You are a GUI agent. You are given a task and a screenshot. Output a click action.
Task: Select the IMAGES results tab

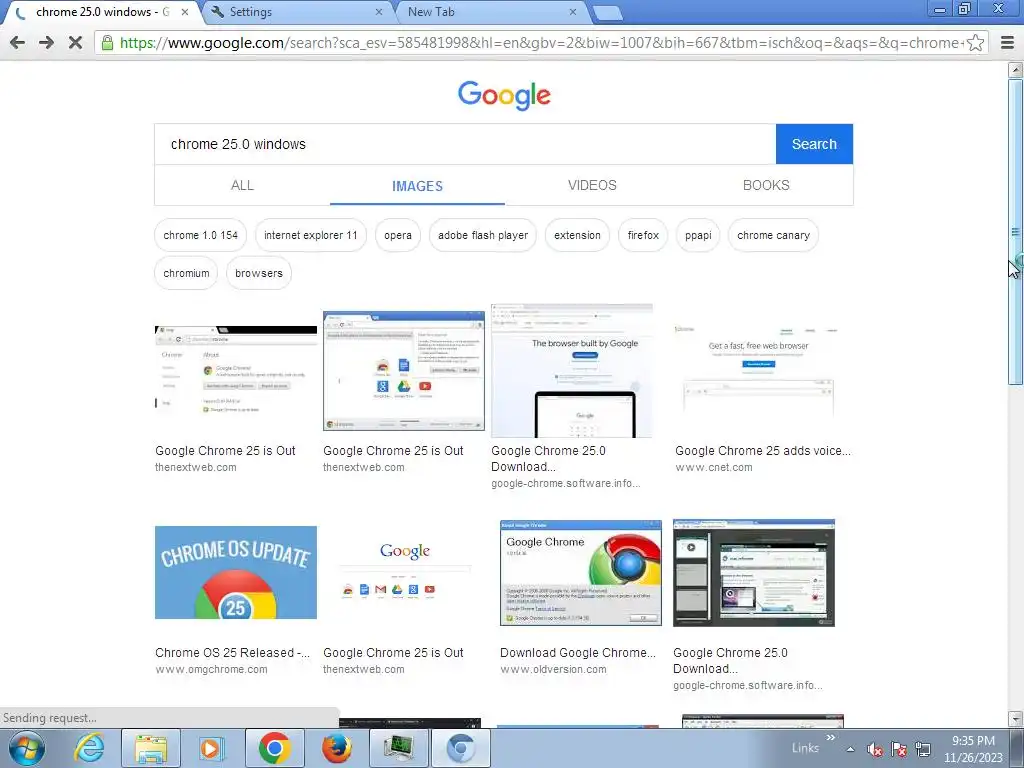pos(417,186)
